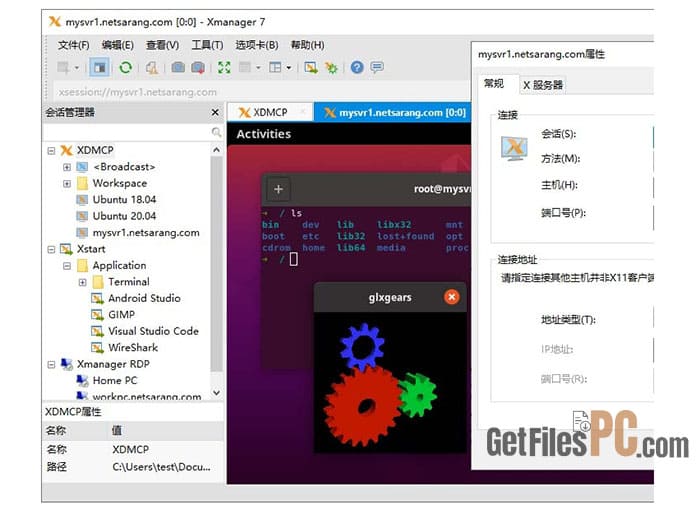Open the 帮助(H) menu

(x=308, y=45)
